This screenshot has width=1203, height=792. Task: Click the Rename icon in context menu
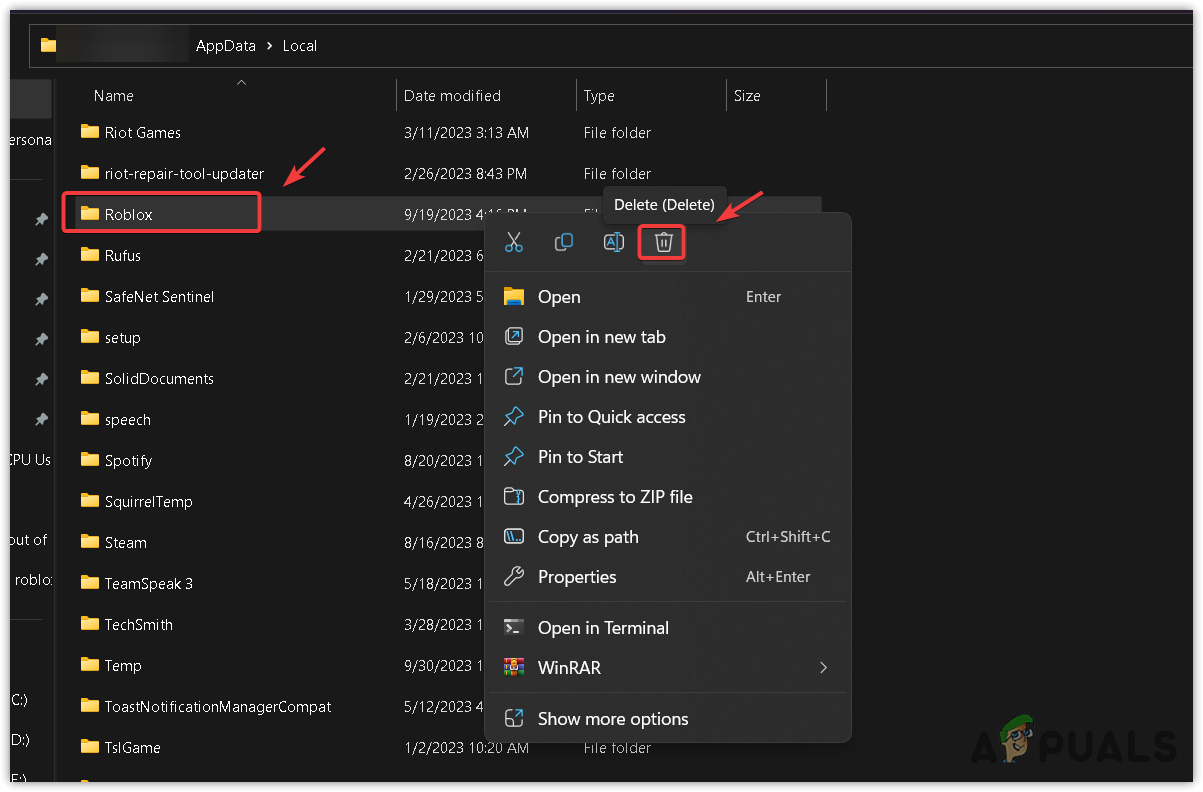click(x=613, y=242)
